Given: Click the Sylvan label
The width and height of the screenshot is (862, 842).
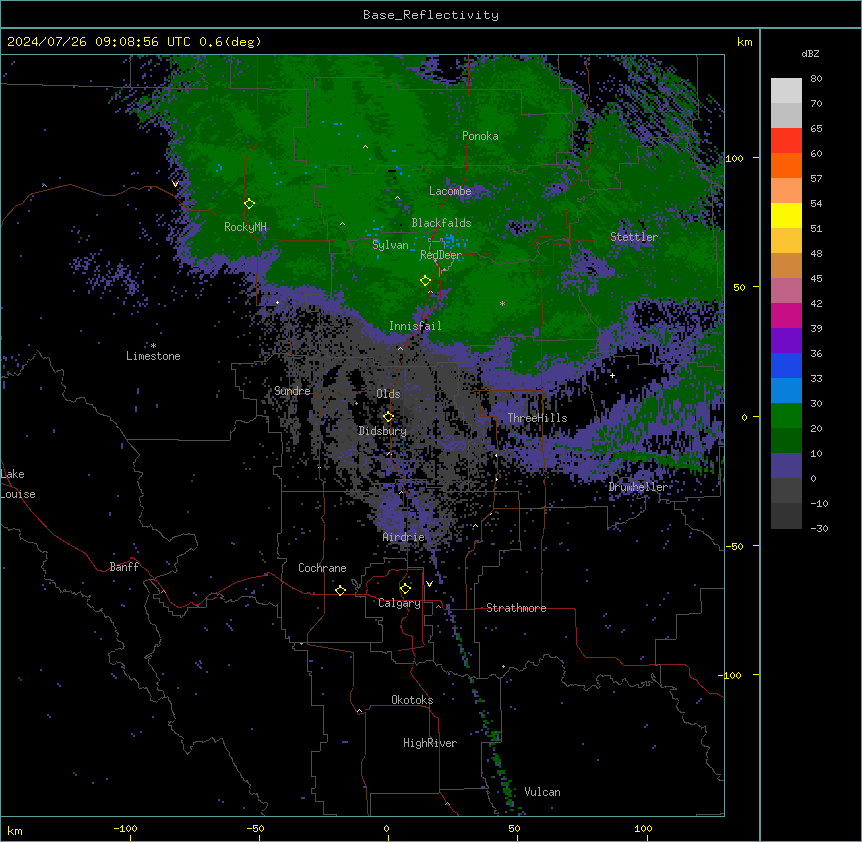Looking at the screenshot, I should click(x=390, y=245).
